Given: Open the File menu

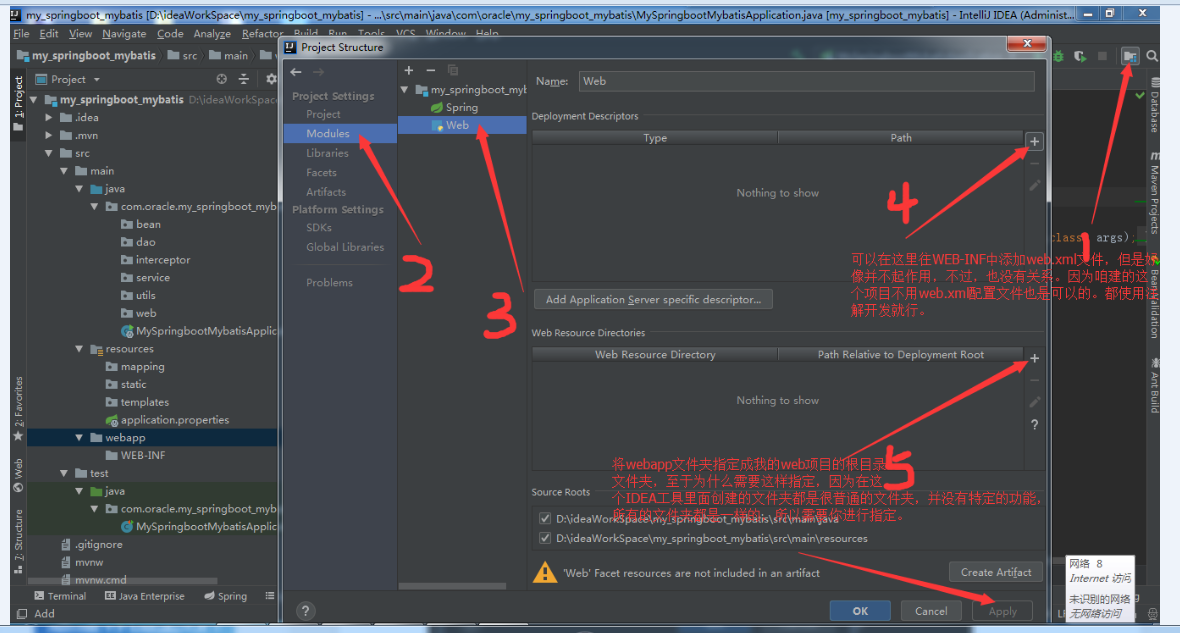Looking at the screenshot, I should coord(21,33).
